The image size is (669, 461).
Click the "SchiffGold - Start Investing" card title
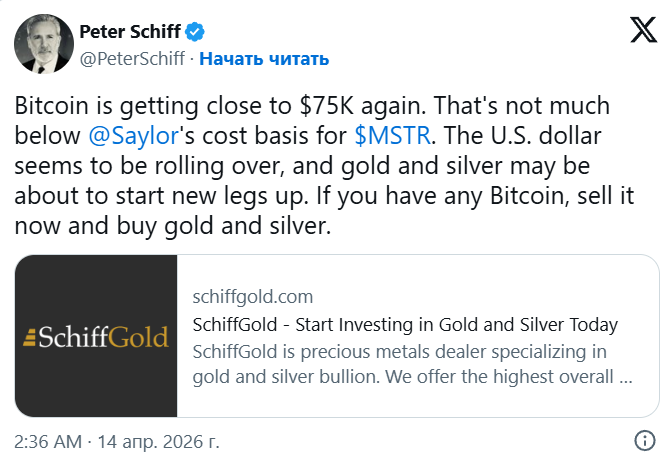coord(403,324)
